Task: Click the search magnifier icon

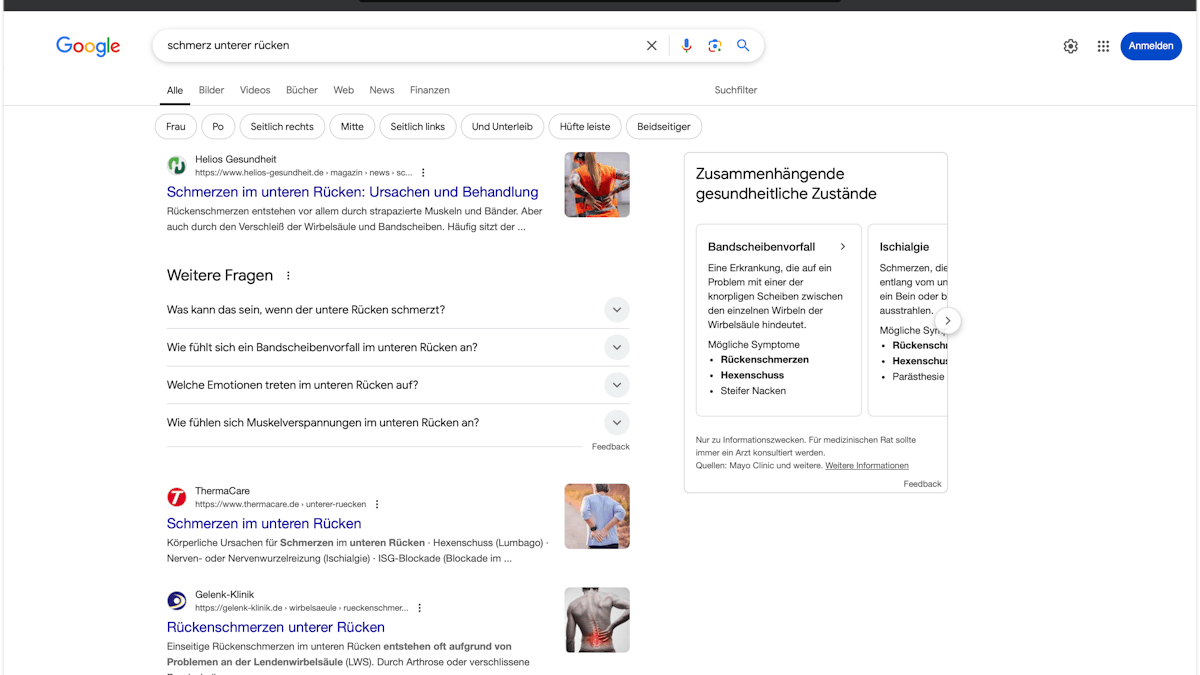Action: (743, 45)
